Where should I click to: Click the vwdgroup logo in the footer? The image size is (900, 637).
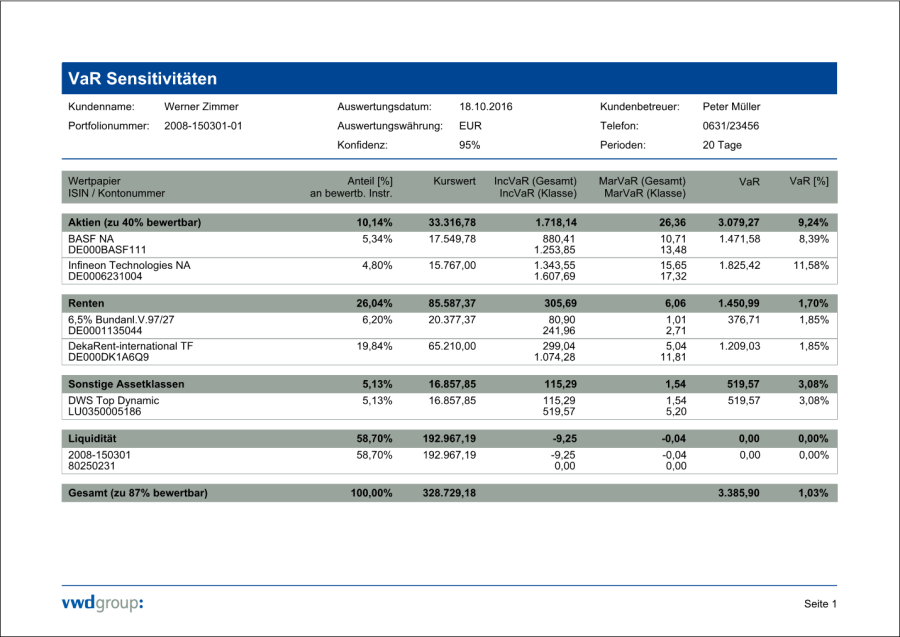point(103,602)
